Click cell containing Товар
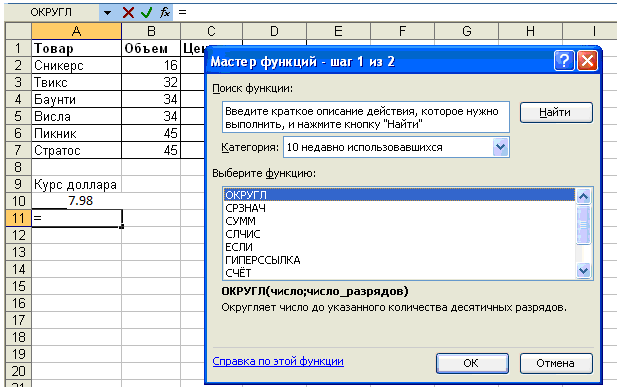The image size is (617, 387). tap(76, 48)
